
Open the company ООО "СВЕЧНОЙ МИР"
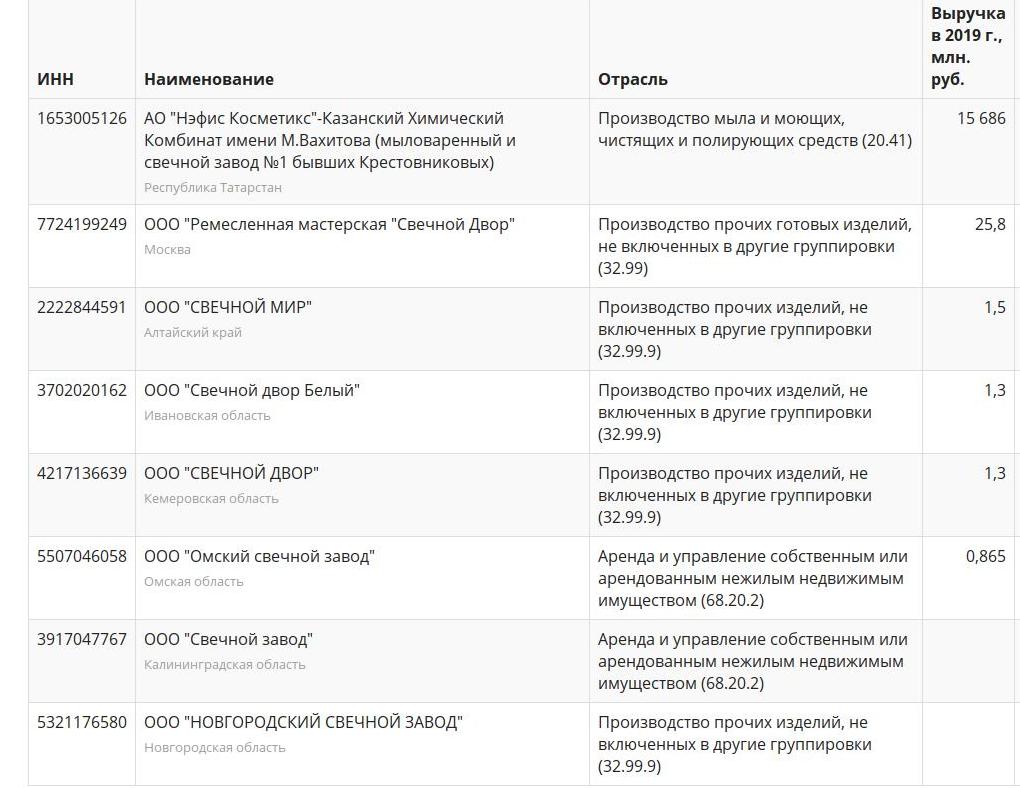[x=228, y=307]
